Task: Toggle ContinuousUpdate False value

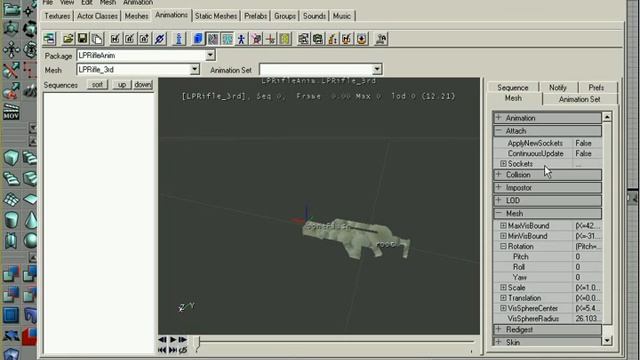Action: point(587,153)
